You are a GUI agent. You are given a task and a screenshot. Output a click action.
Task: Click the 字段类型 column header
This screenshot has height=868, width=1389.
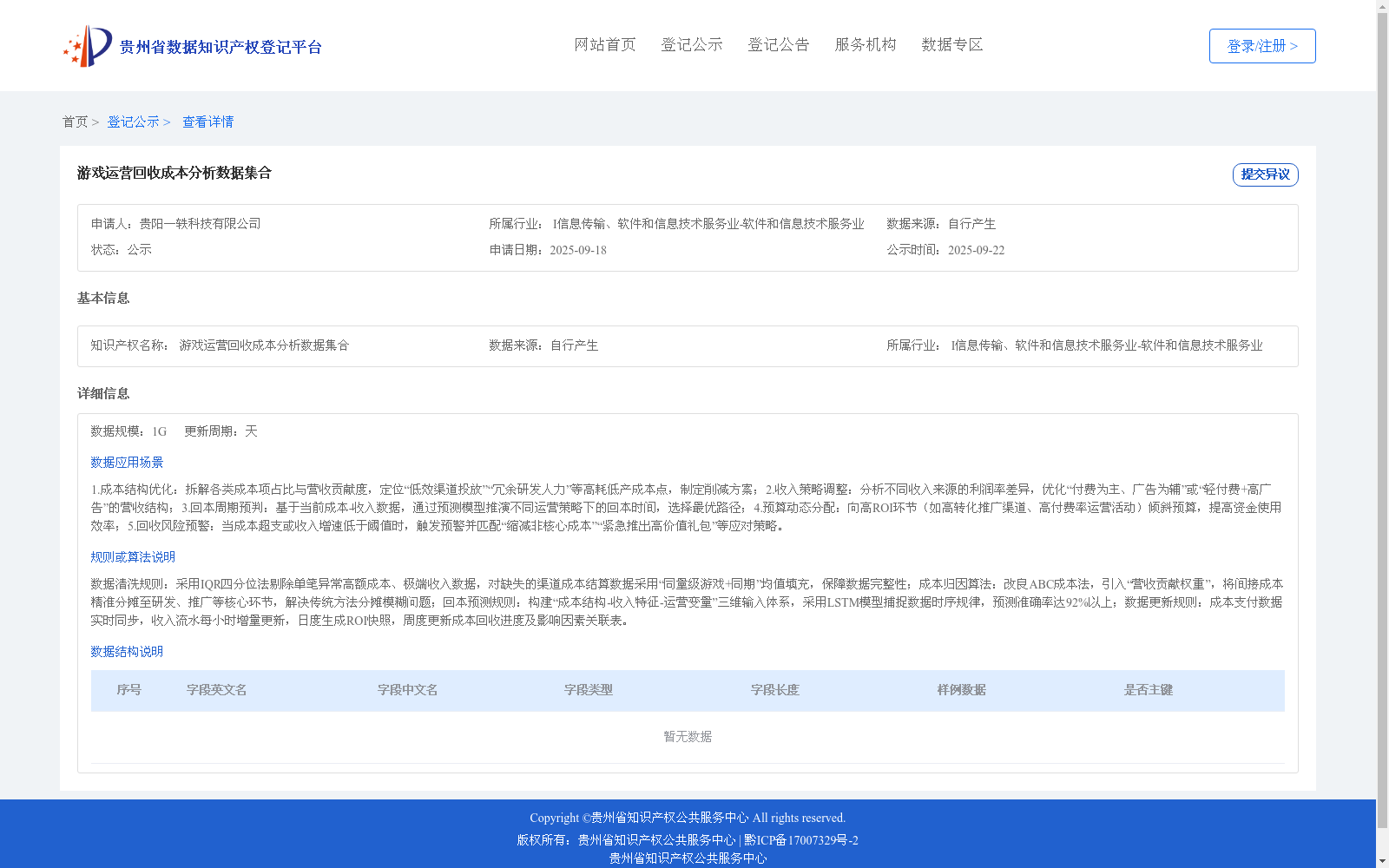[x=588, y=690]
